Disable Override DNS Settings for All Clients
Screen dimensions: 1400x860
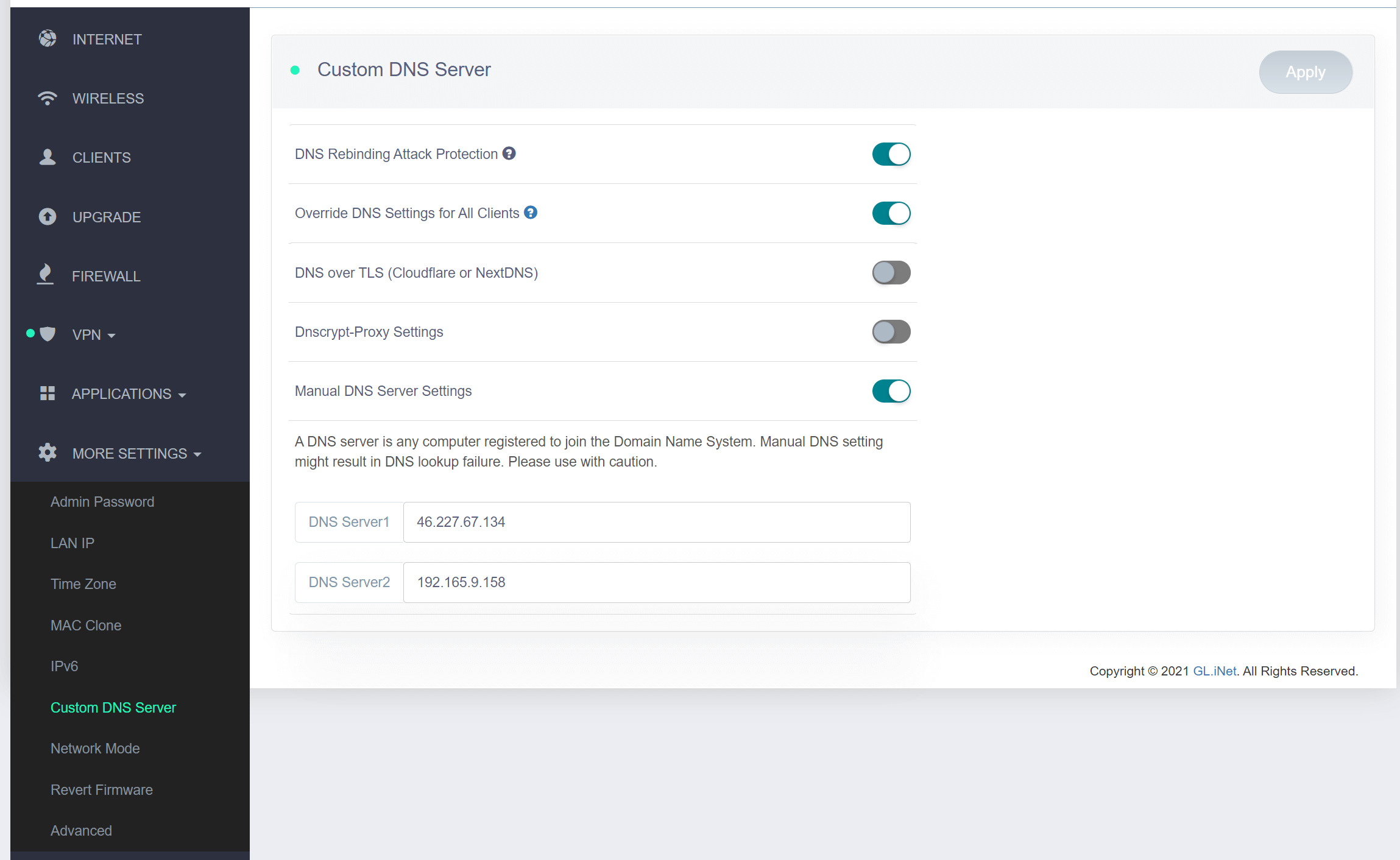coord(890,213)
